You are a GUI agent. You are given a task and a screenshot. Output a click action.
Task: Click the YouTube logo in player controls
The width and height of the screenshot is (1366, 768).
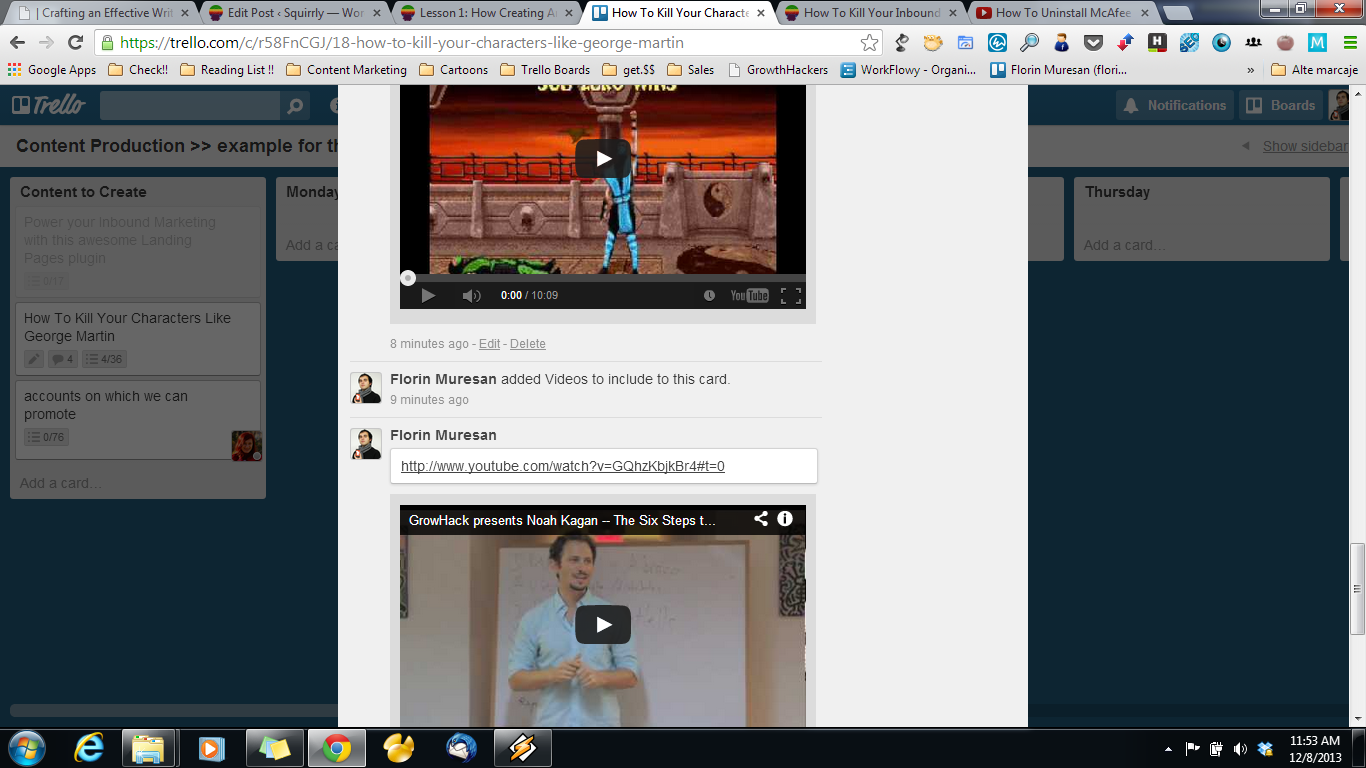click(749, 296)
